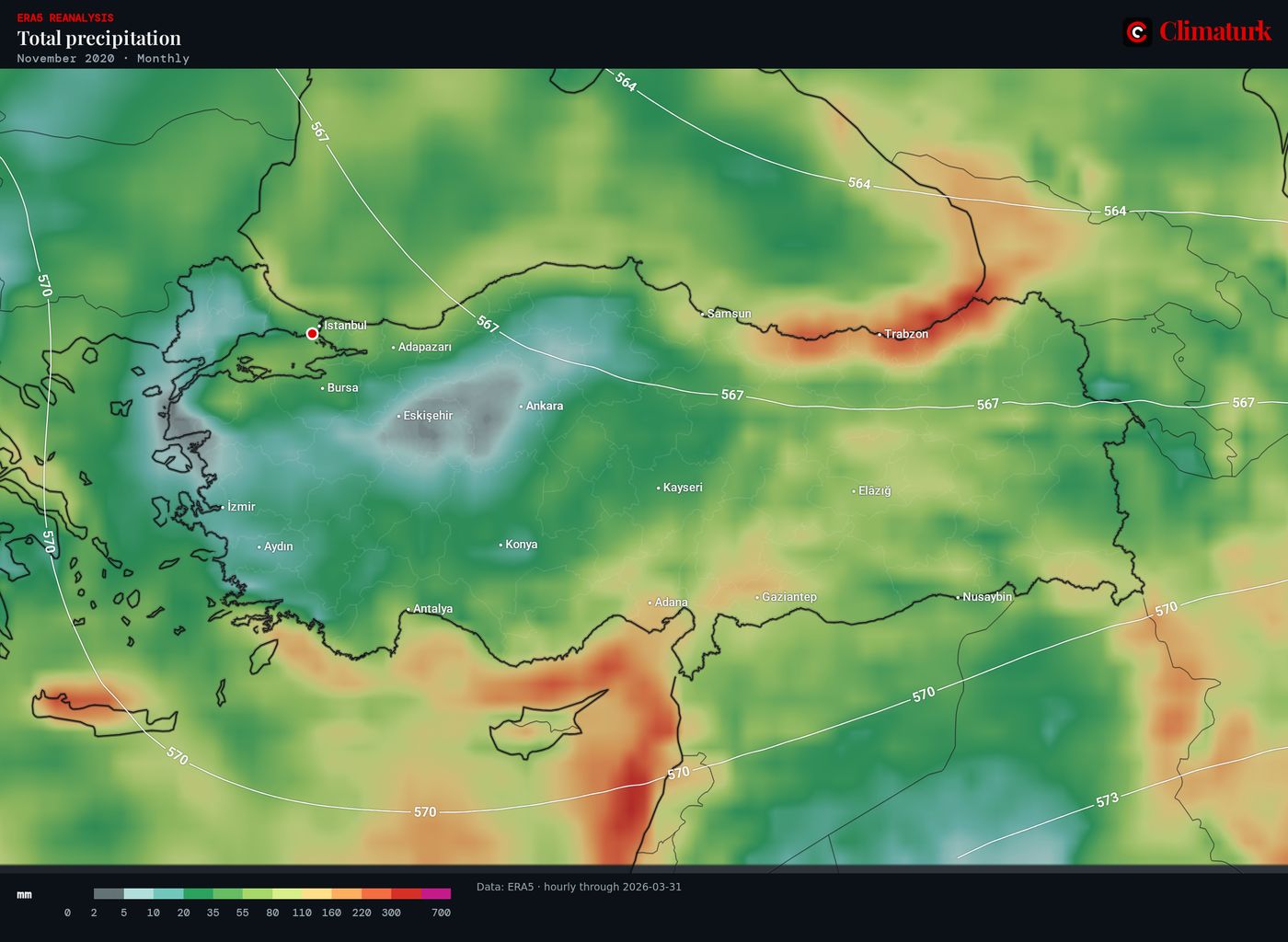The width and height of the screenshot is (1288, 942).
Task: Choose the pale yellow legend swatch
Action: pyautogui.click(x=316, y=893)
